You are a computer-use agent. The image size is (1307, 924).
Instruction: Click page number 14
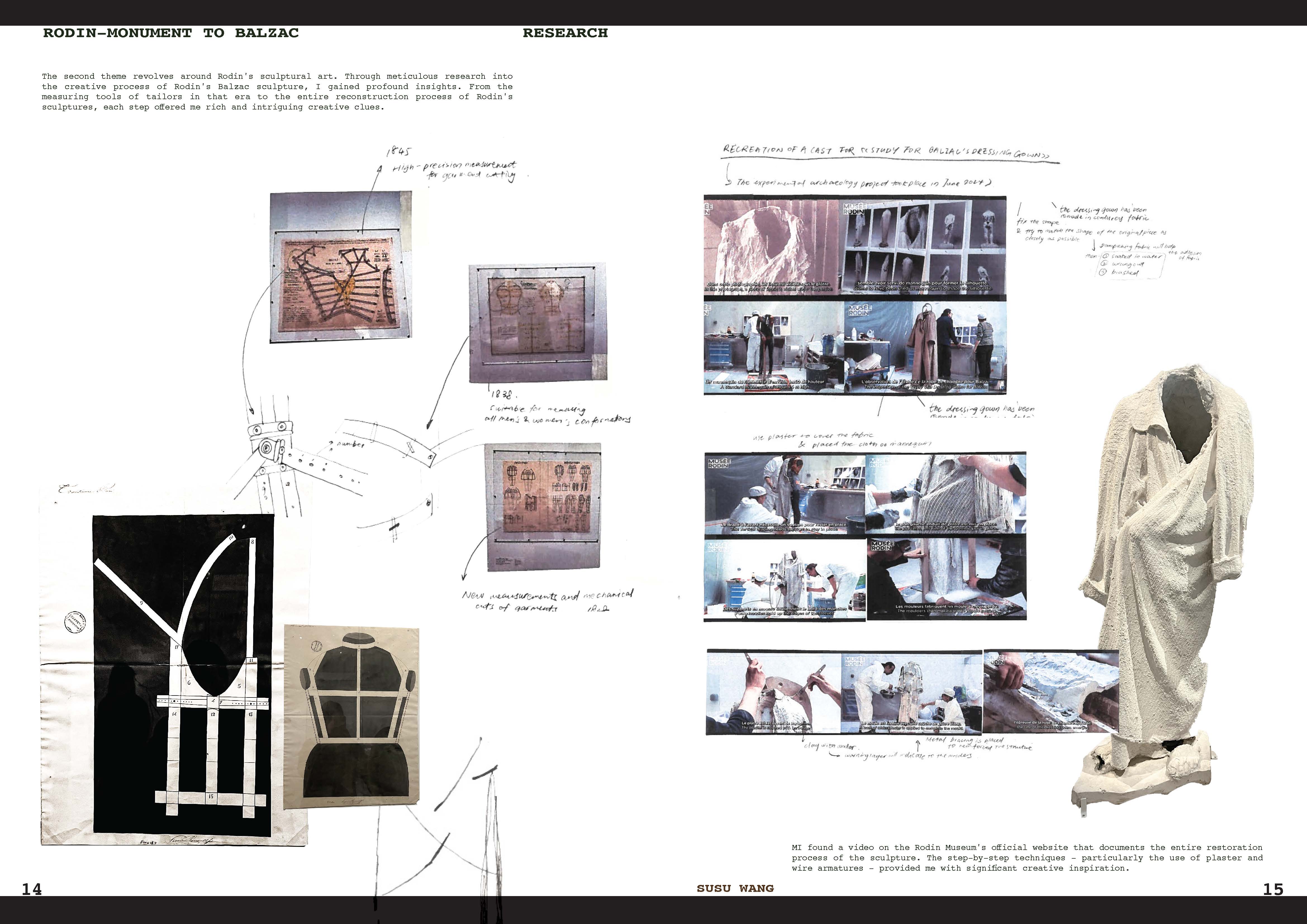click(32, 889)
